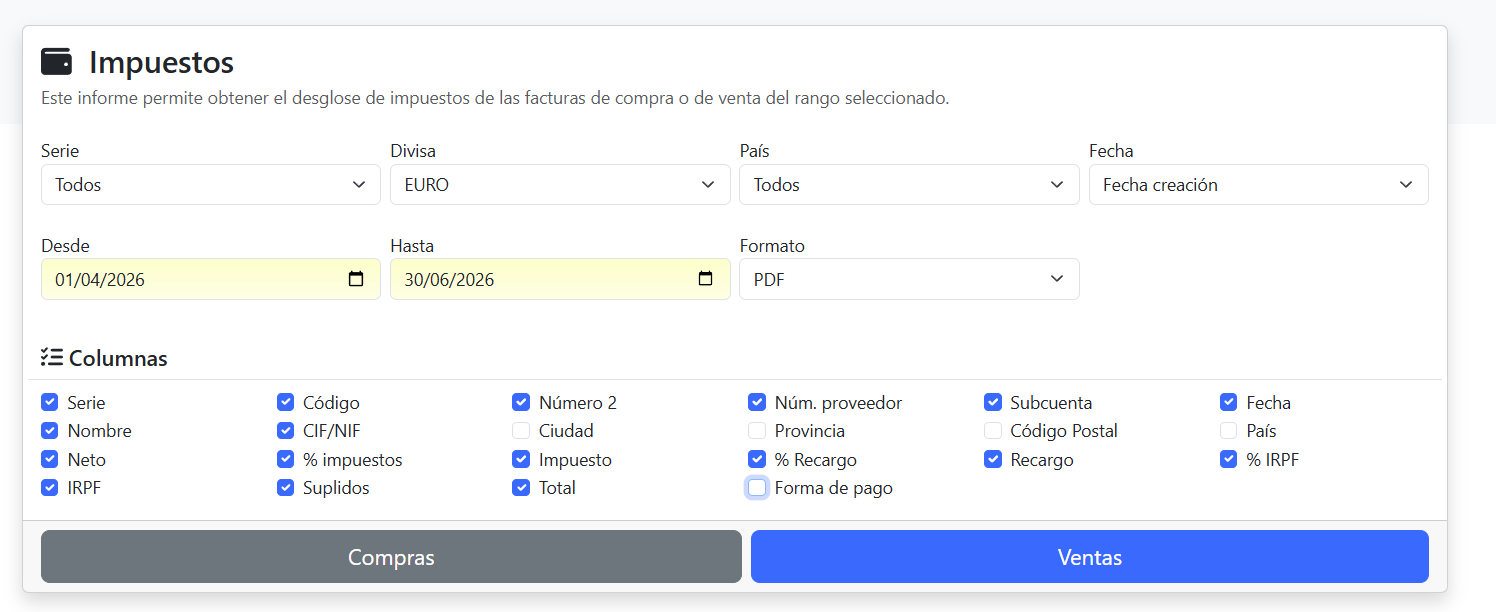
Task: Uncheck the Subcuenta column checkbox
Action: click(993, 402)
